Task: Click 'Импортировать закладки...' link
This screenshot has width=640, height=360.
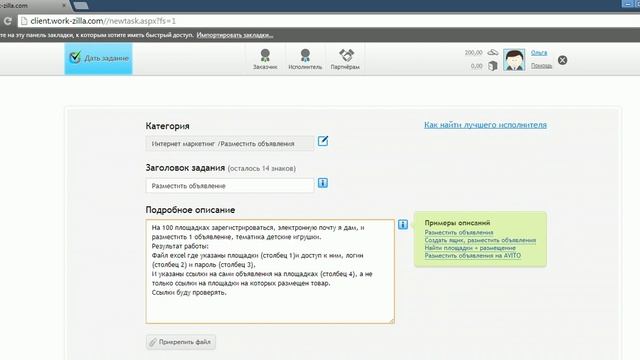Action: (x=235, y=35)
